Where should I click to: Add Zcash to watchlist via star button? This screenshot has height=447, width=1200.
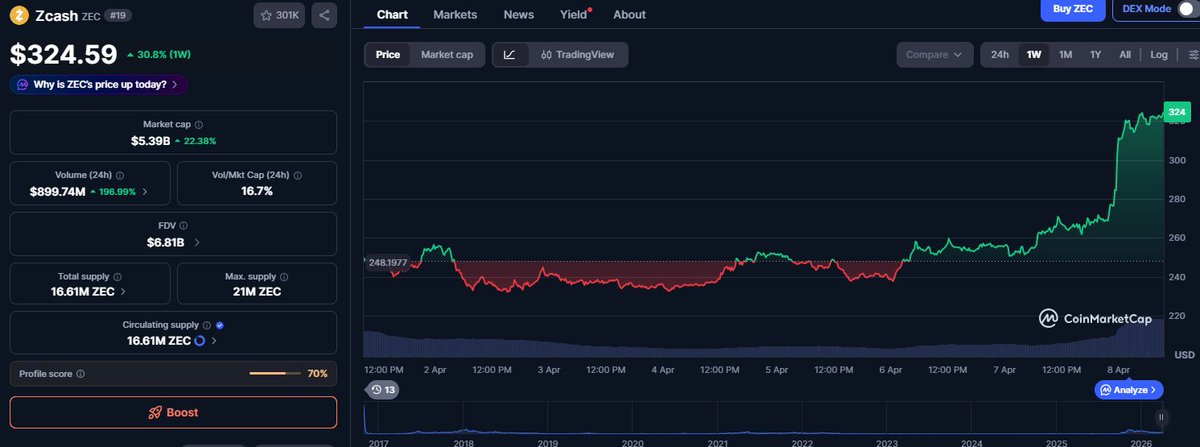(x=279, y=15)
